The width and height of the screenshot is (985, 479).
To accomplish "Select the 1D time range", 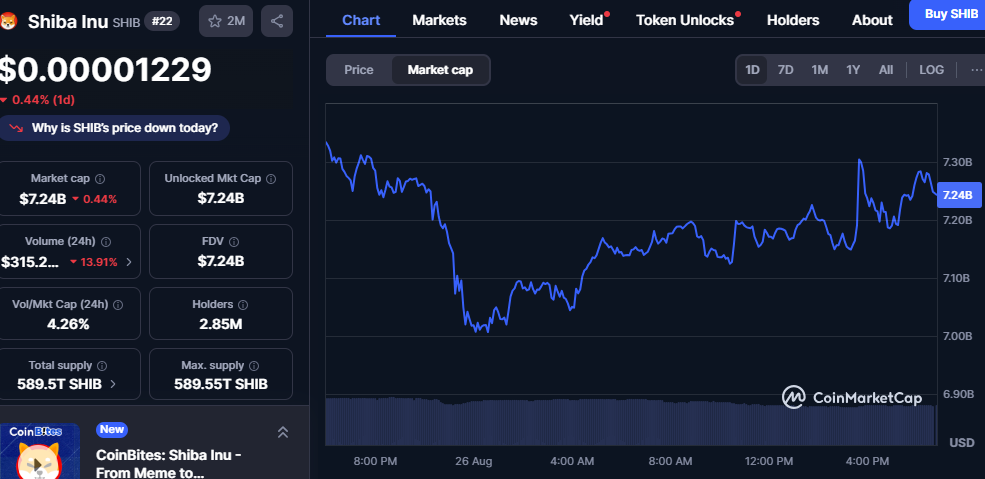I will click(x=752, y=70).
